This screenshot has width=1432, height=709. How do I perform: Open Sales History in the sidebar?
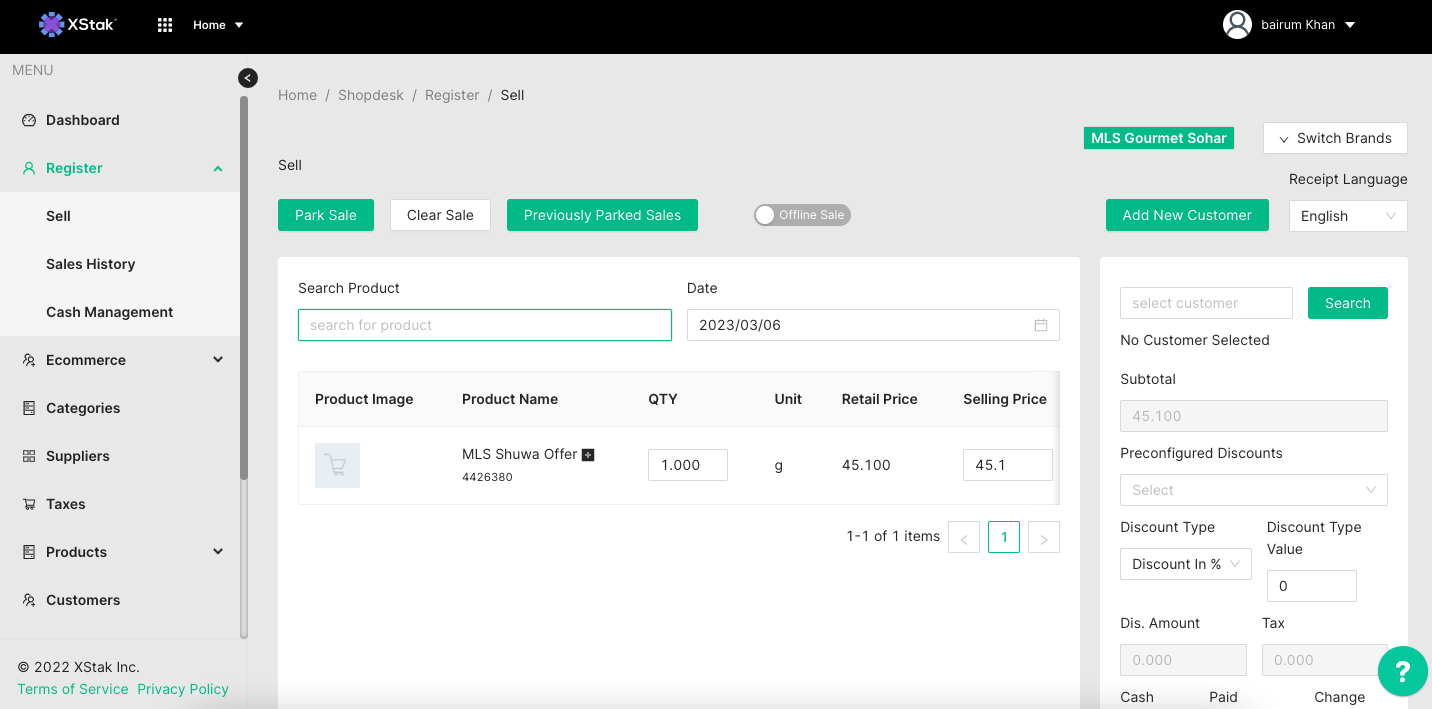click(x=90, y=264)
